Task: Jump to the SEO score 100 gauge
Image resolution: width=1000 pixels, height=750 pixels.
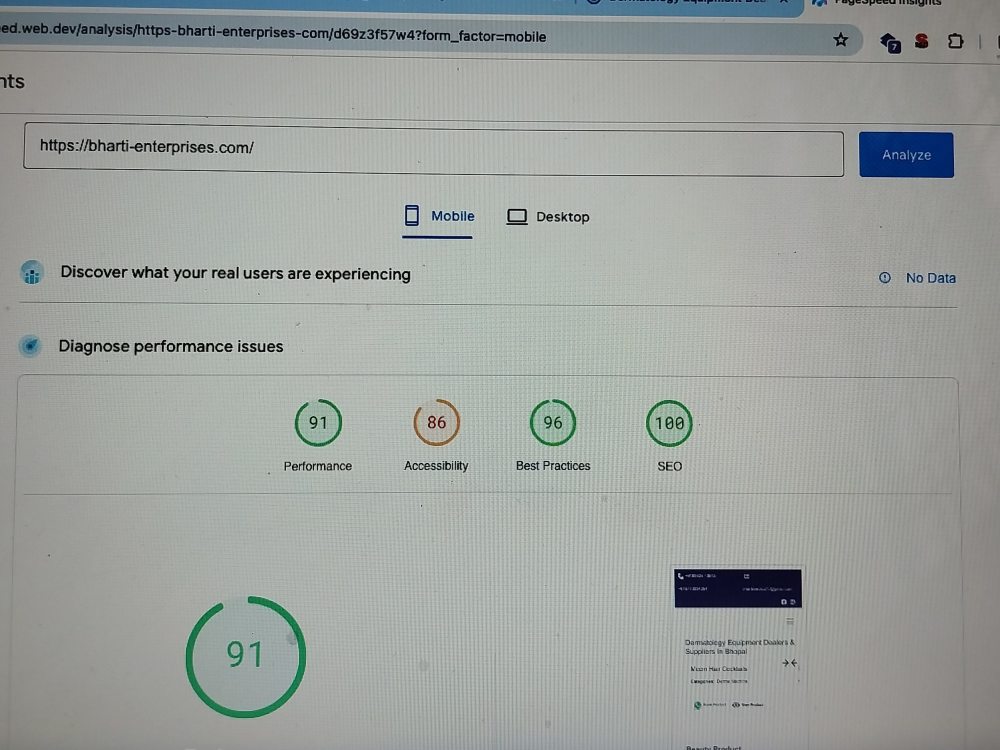Action: [669, 423]
